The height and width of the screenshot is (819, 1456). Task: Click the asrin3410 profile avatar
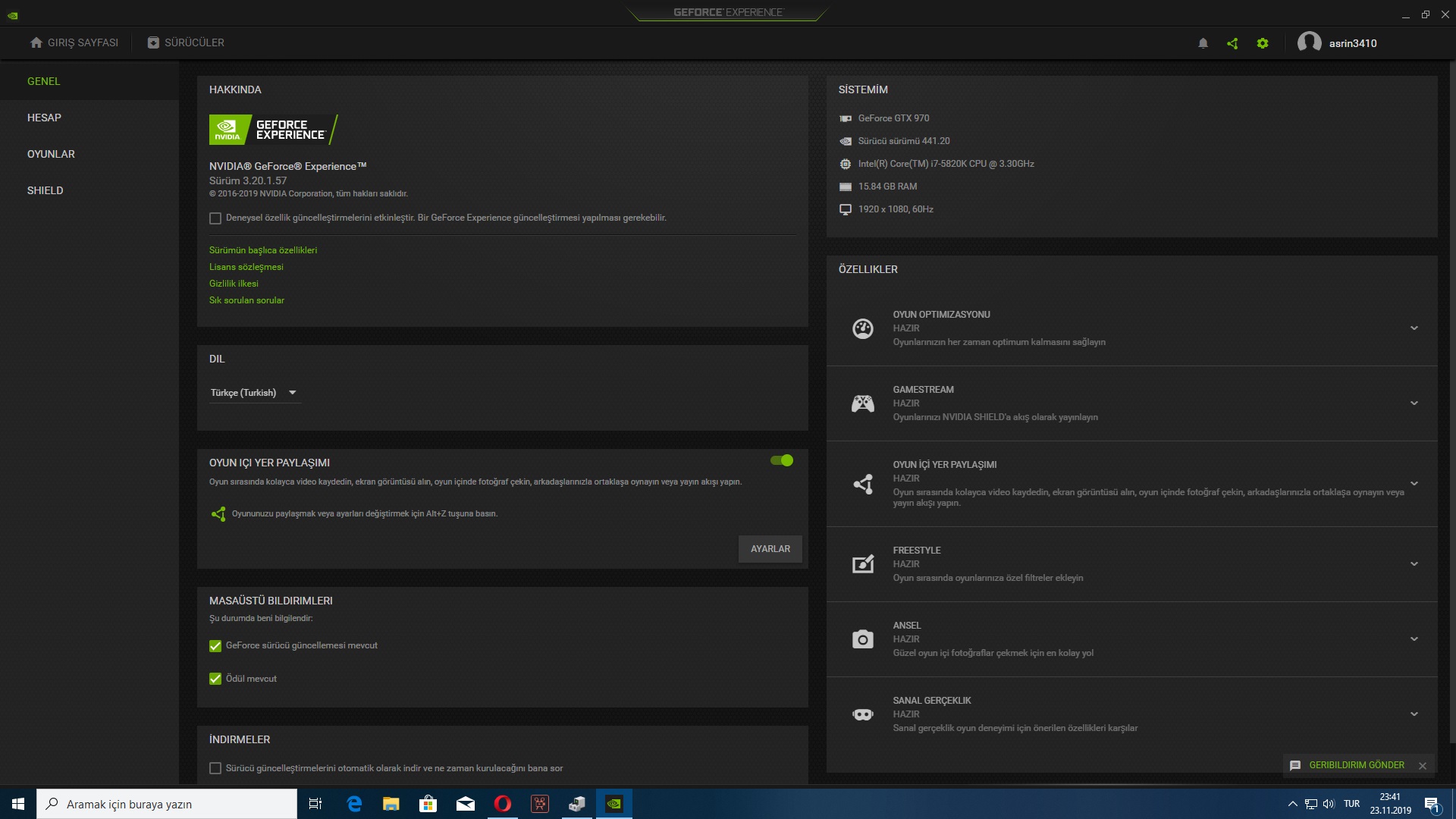coord(1309,42)
